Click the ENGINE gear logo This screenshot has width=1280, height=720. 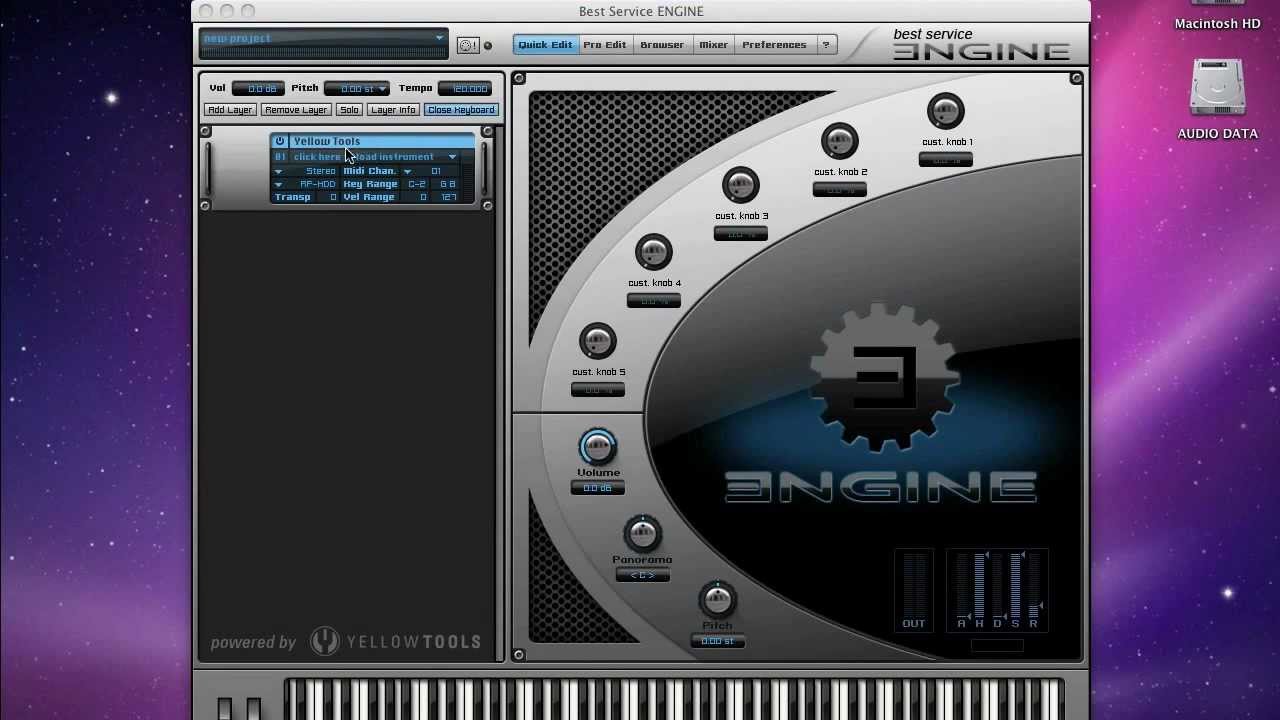click(885, 378)
